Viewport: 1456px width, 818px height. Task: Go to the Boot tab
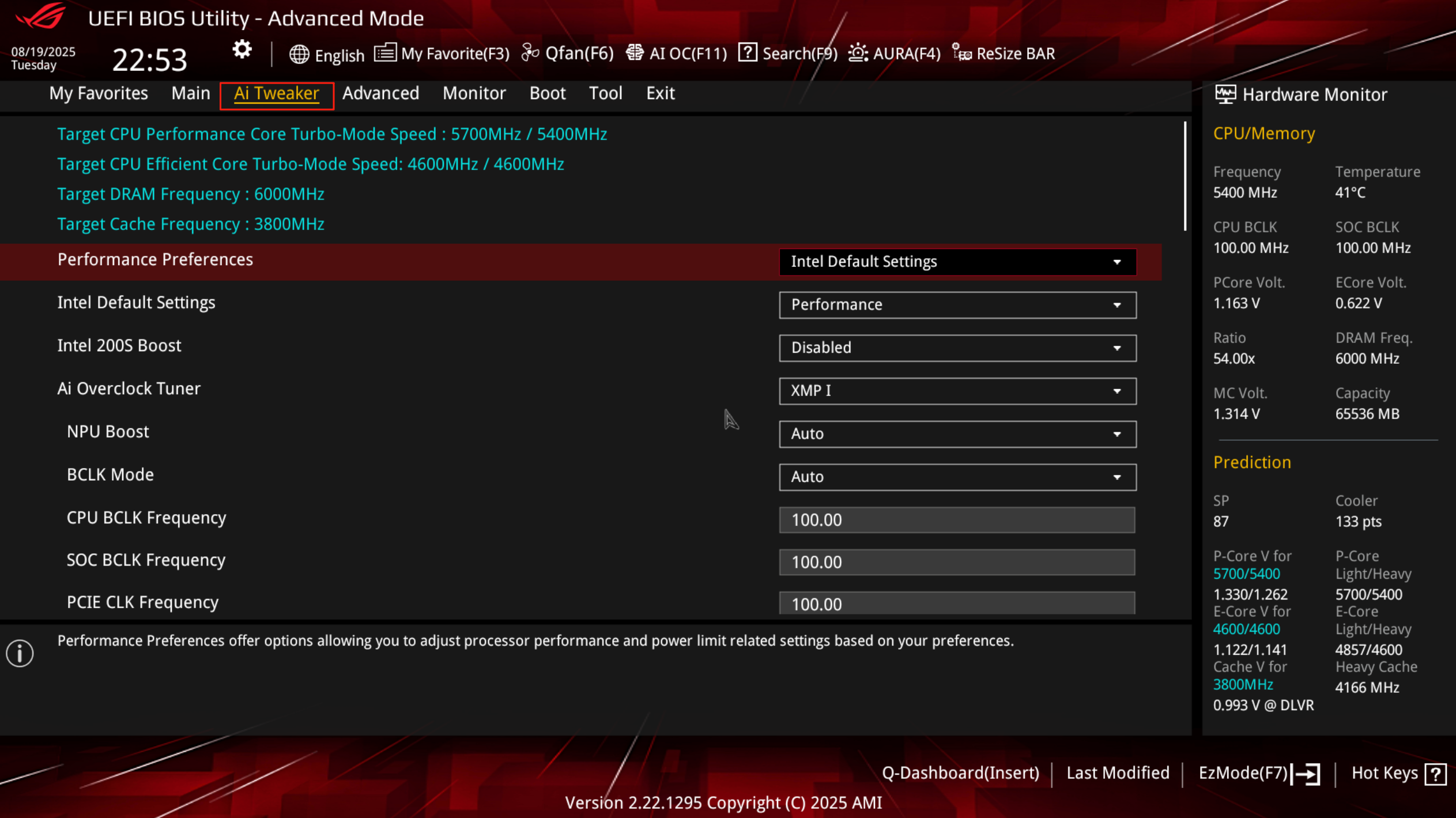547,93
